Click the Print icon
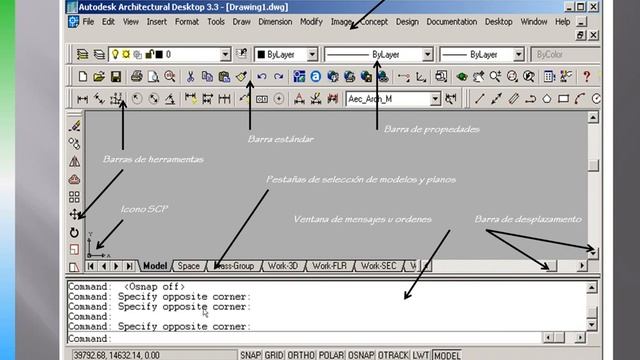The width and height of the screenshot is (640, 360). coord(137,76)
